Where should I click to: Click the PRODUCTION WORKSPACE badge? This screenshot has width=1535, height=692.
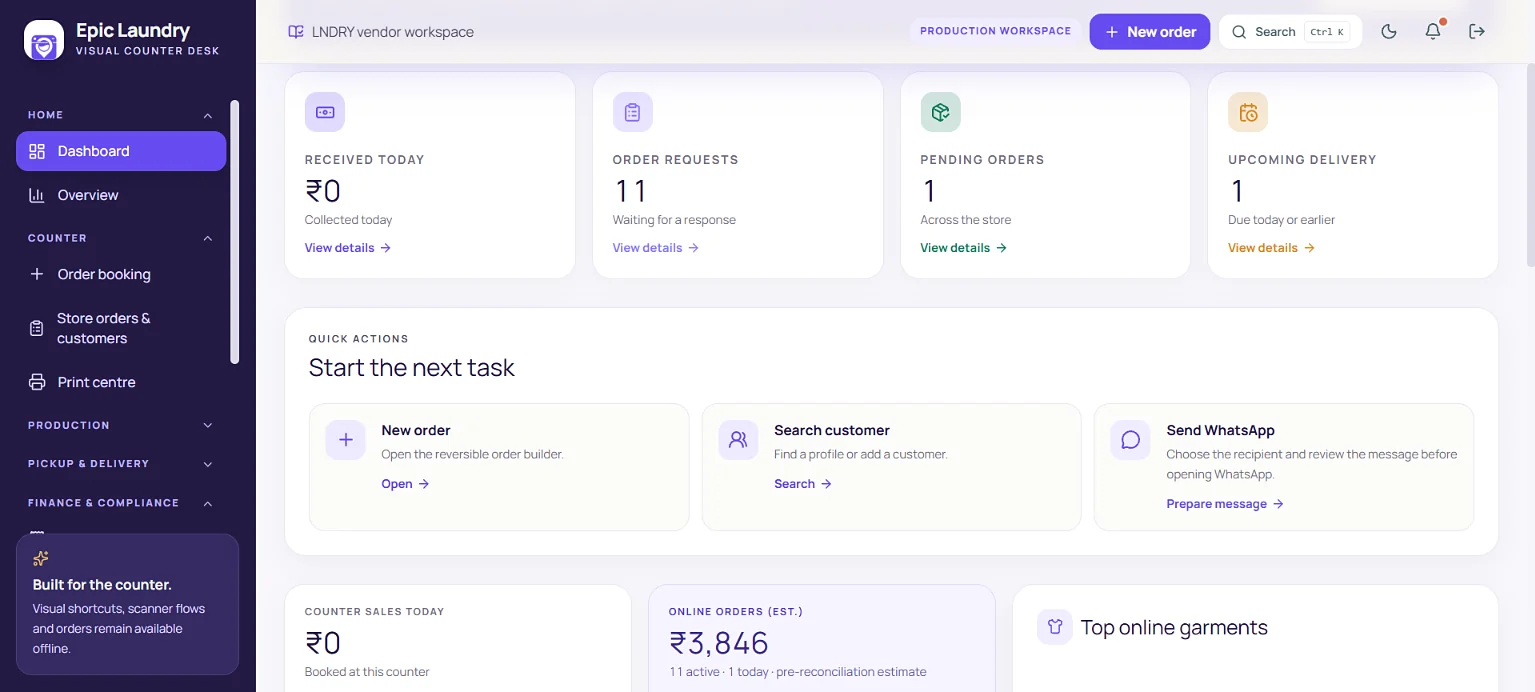(x=995, y=31)
